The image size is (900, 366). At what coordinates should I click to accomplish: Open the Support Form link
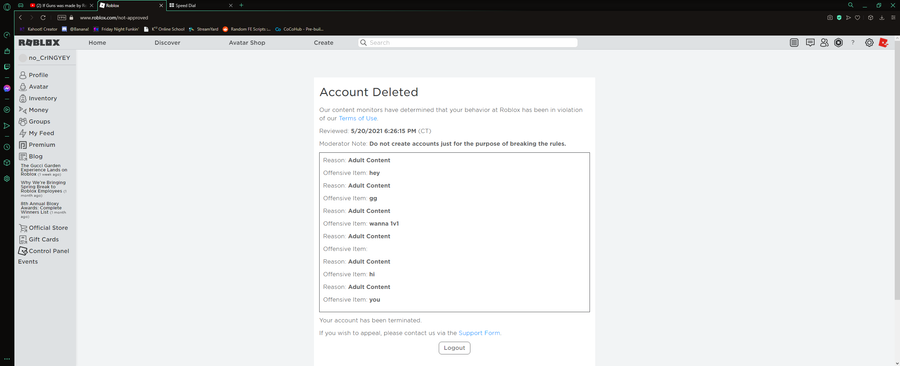pos(479,333)
